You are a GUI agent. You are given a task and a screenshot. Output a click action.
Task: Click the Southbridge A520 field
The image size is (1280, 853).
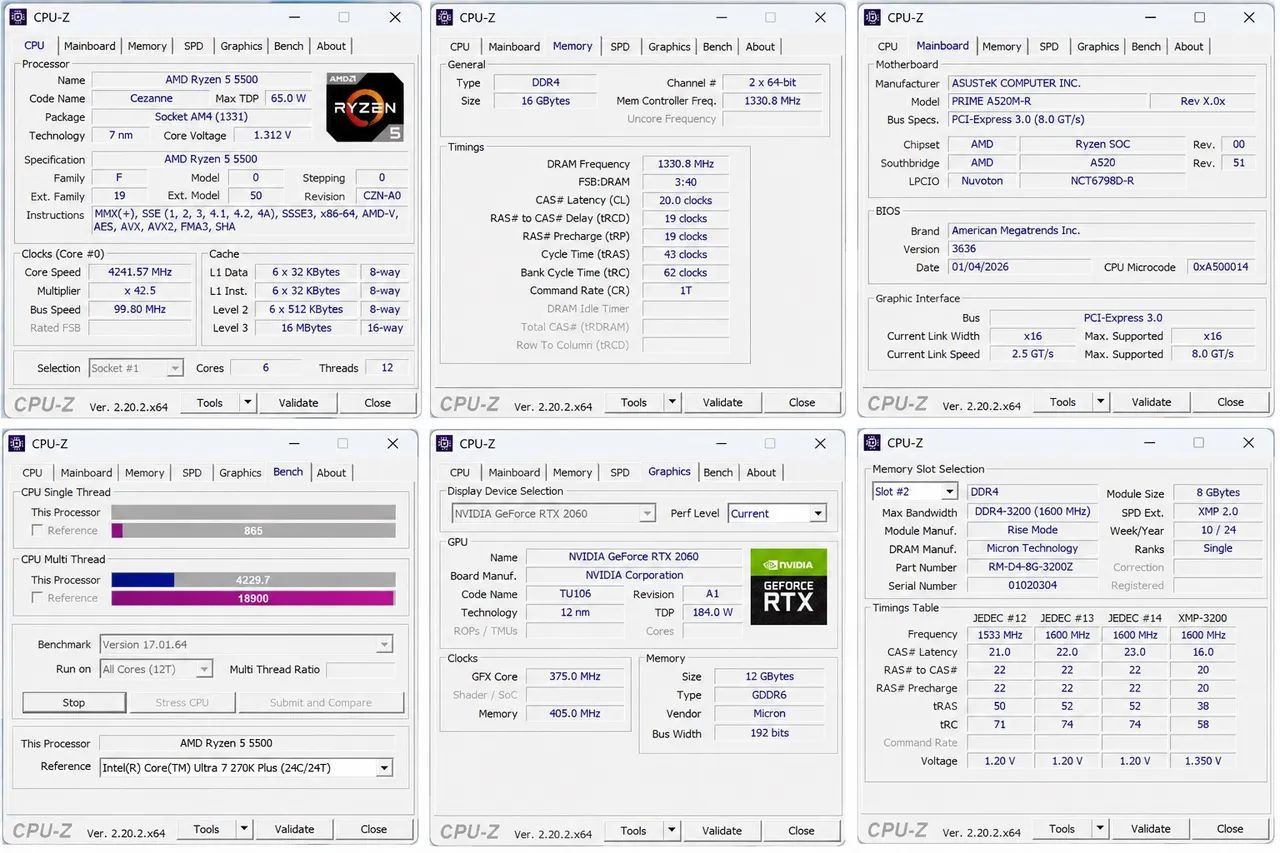(x=1103, y=163)
